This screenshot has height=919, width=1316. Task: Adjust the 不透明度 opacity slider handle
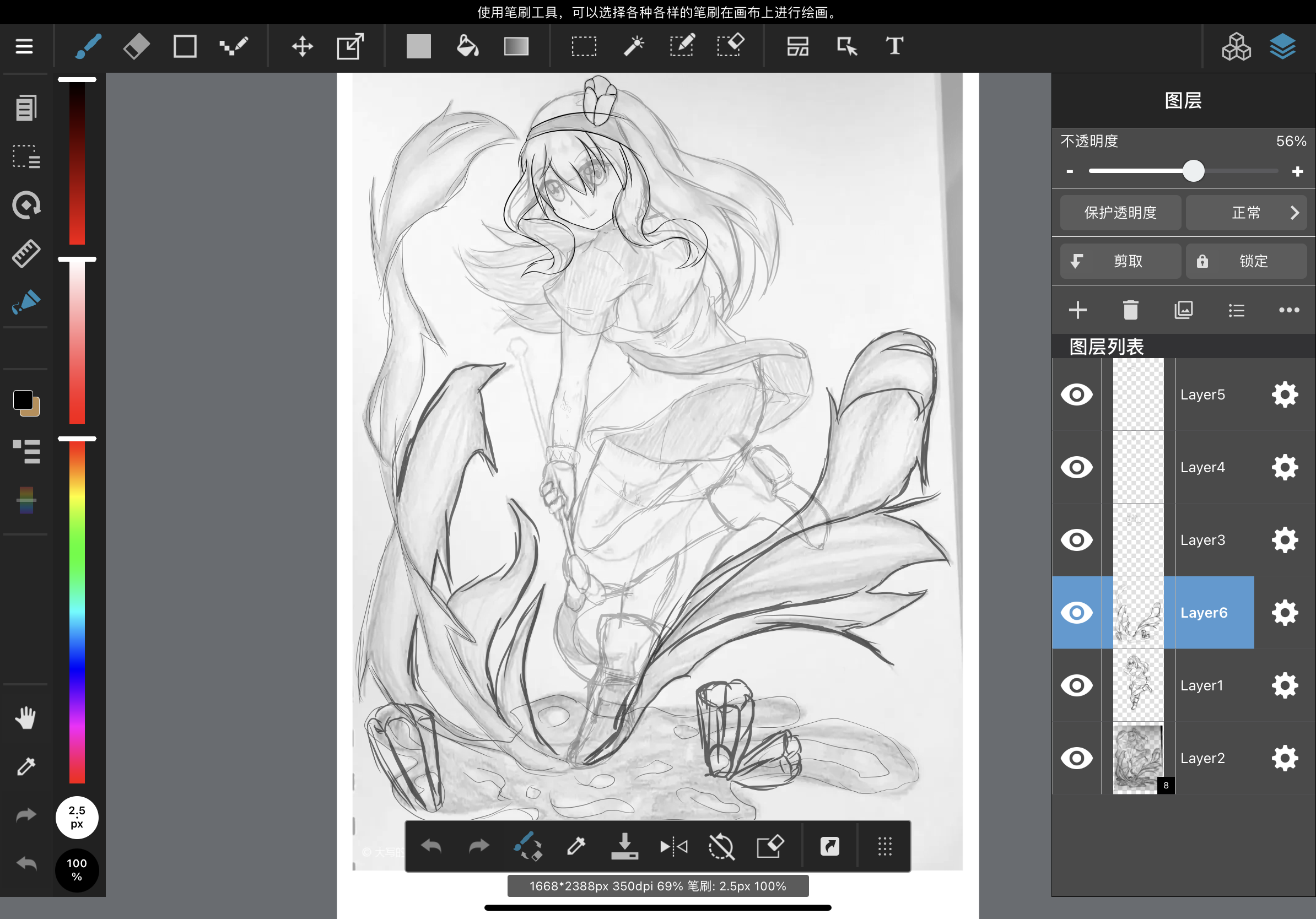[x=1193, y=171]
